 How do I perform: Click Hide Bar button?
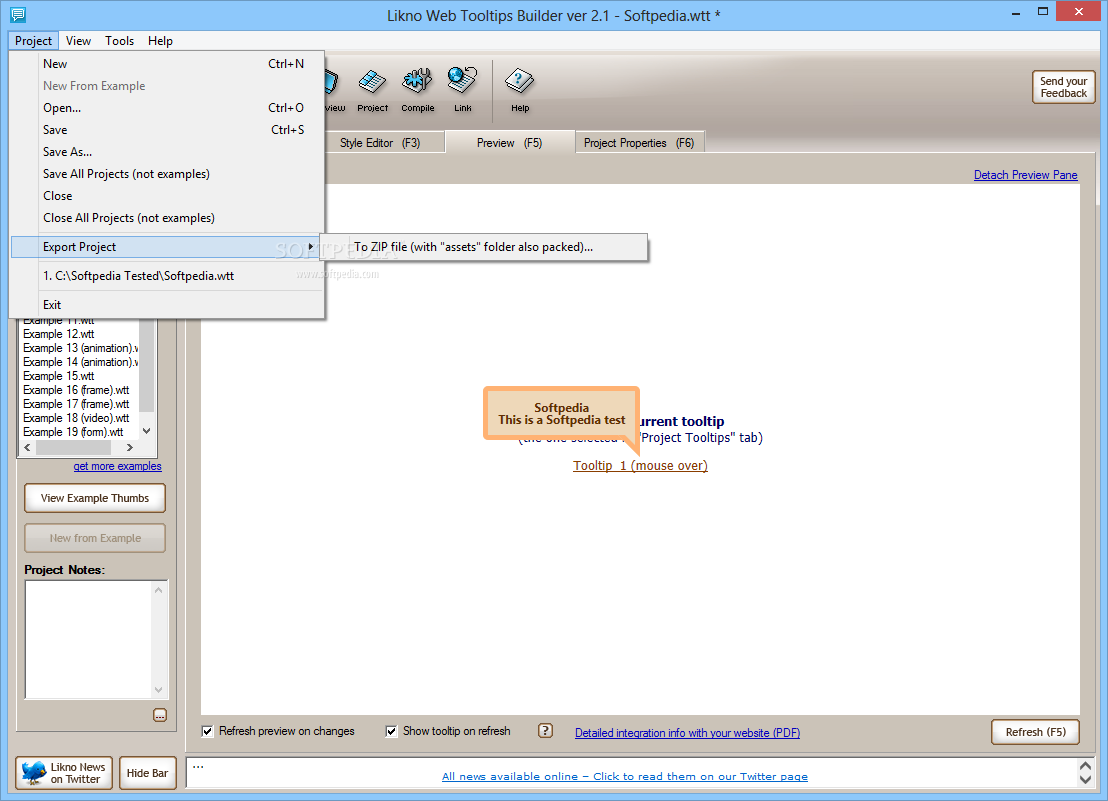point(148,773)
